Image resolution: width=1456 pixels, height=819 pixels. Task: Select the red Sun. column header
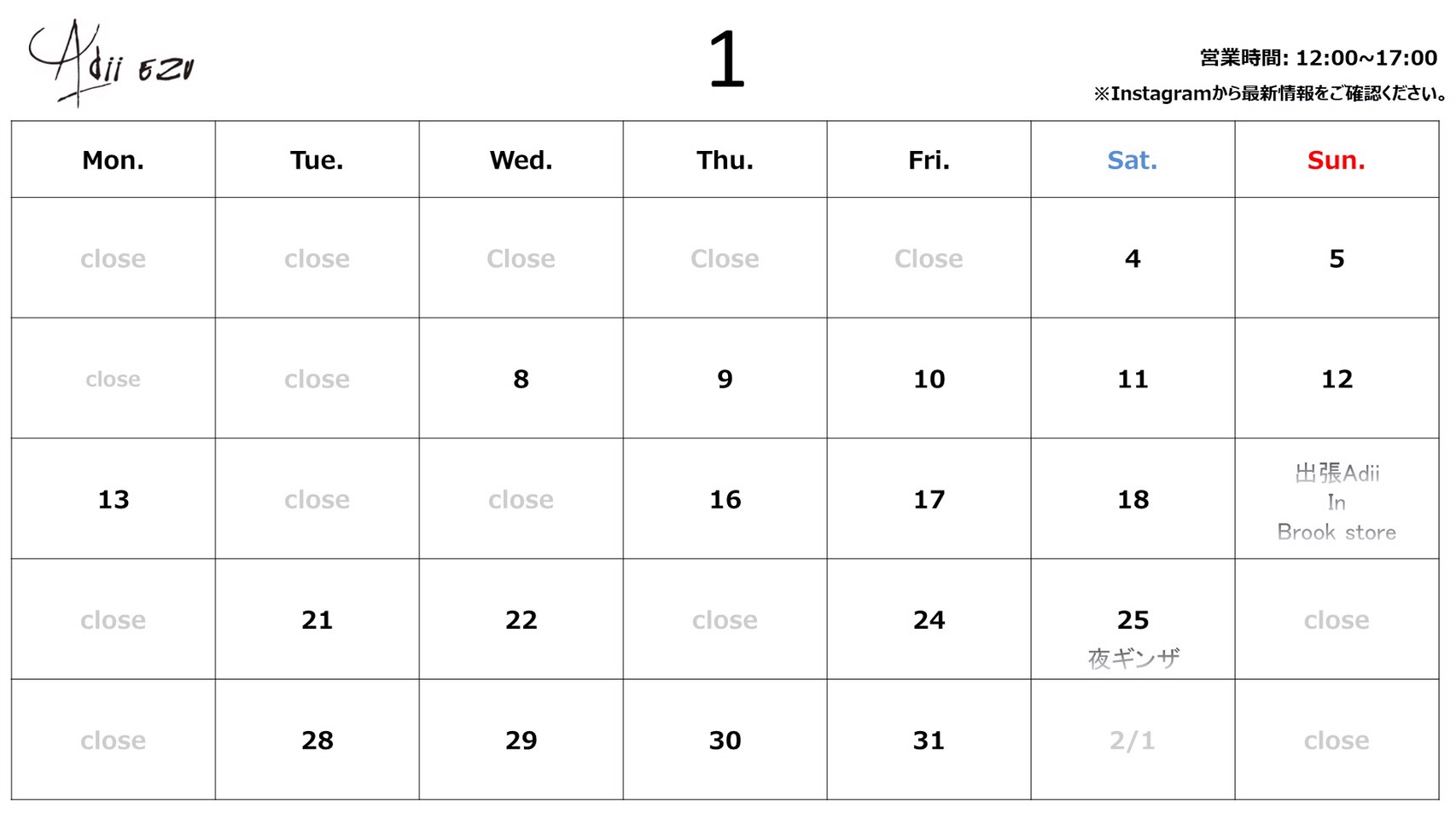click(x=1337, y=160)
